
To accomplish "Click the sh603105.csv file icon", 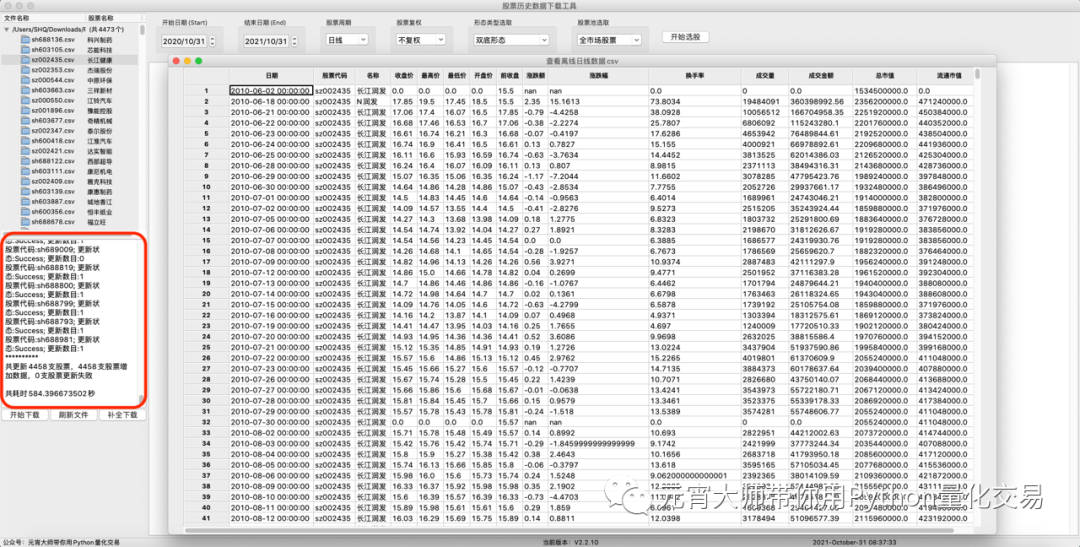I will click(x=25, y=50).
